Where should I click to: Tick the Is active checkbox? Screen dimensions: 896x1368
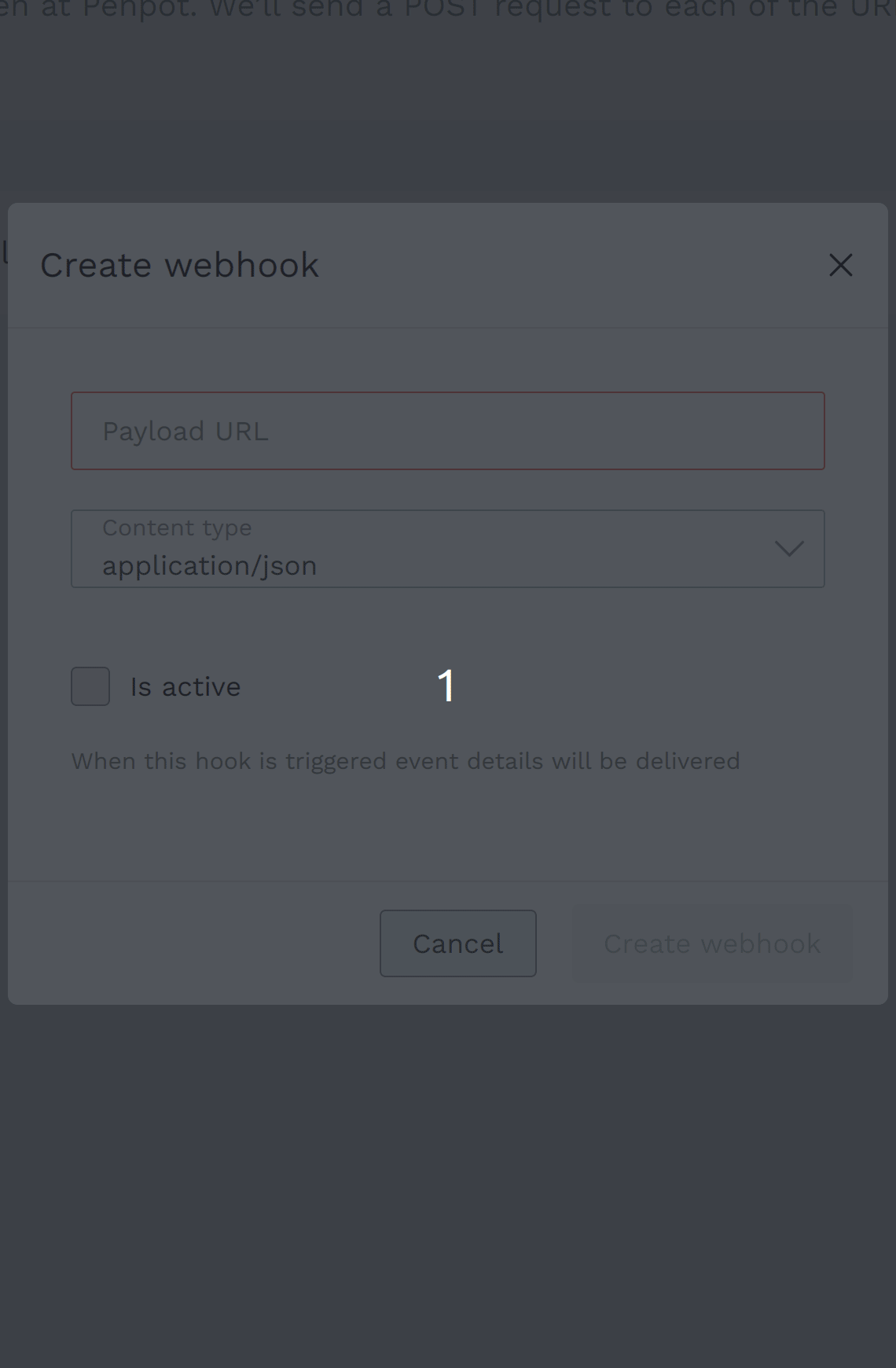click(x=90, y=686)
